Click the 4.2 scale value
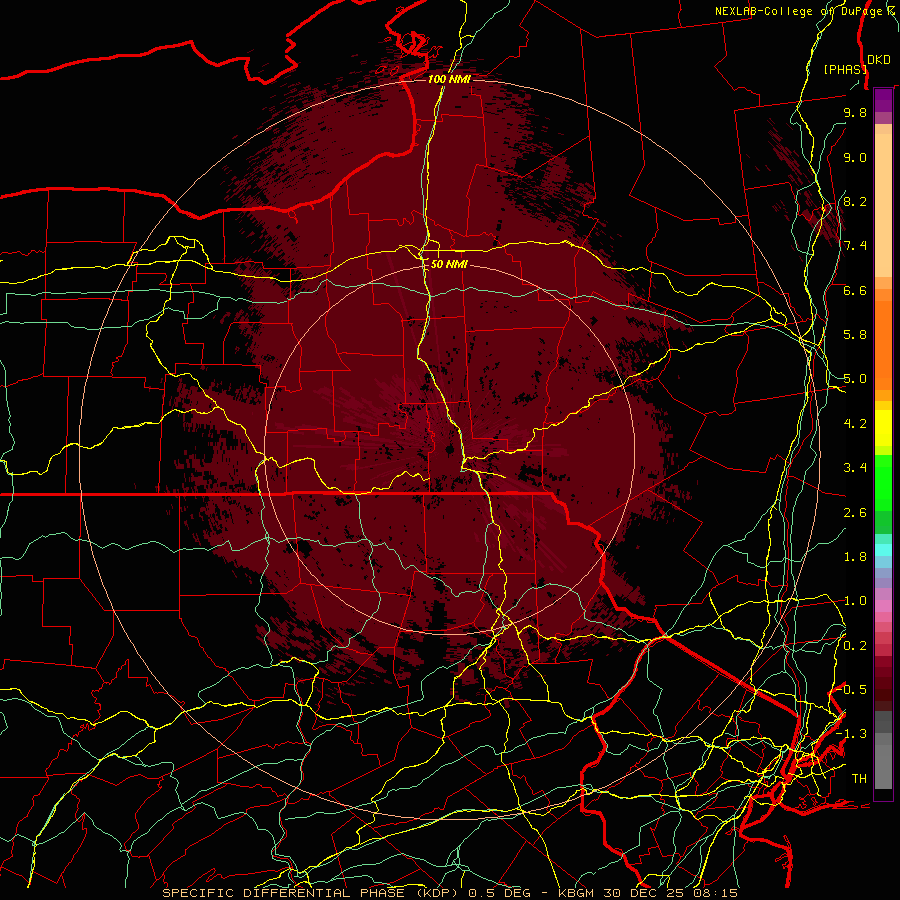 pyautogui.click(x=855, y=424)
